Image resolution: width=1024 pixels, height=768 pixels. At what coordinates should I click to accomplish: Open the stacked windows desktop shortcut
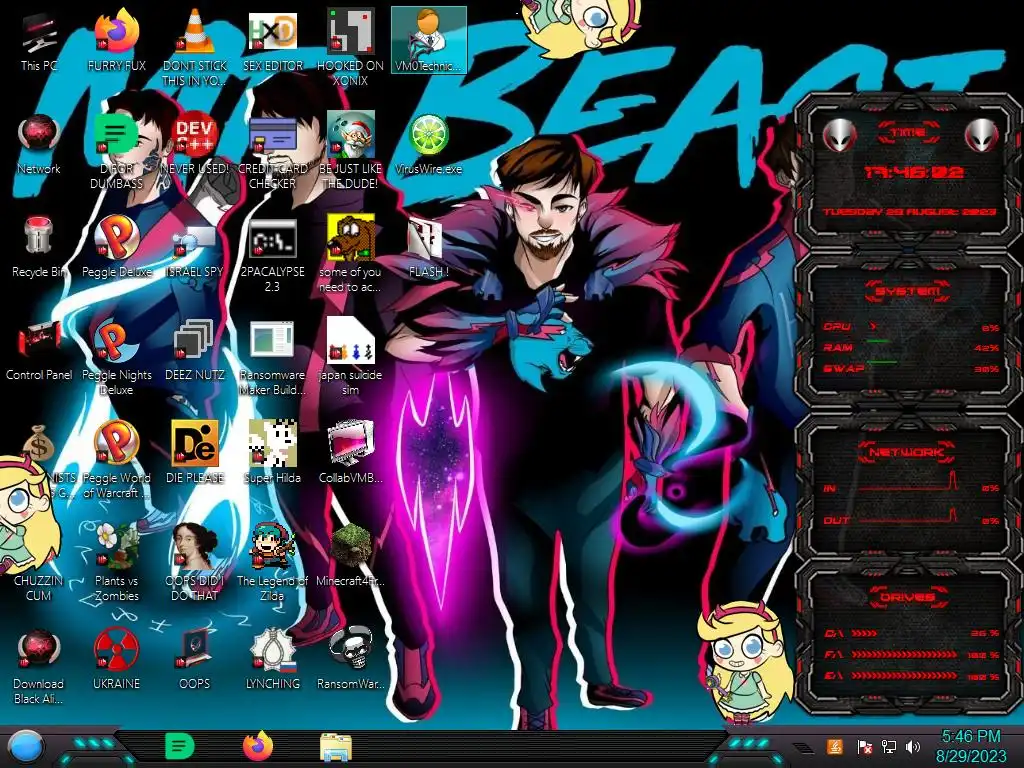click(195, 340)
